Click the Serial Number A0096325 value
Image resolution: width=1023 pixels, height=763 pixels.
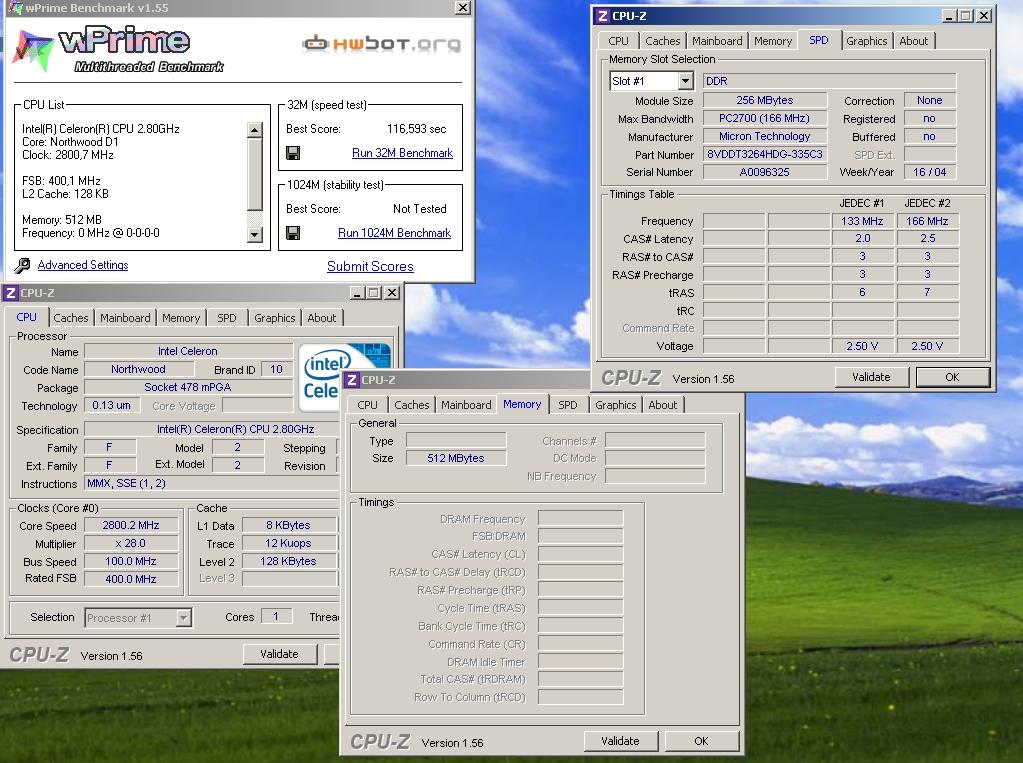(x=765, y=172)
